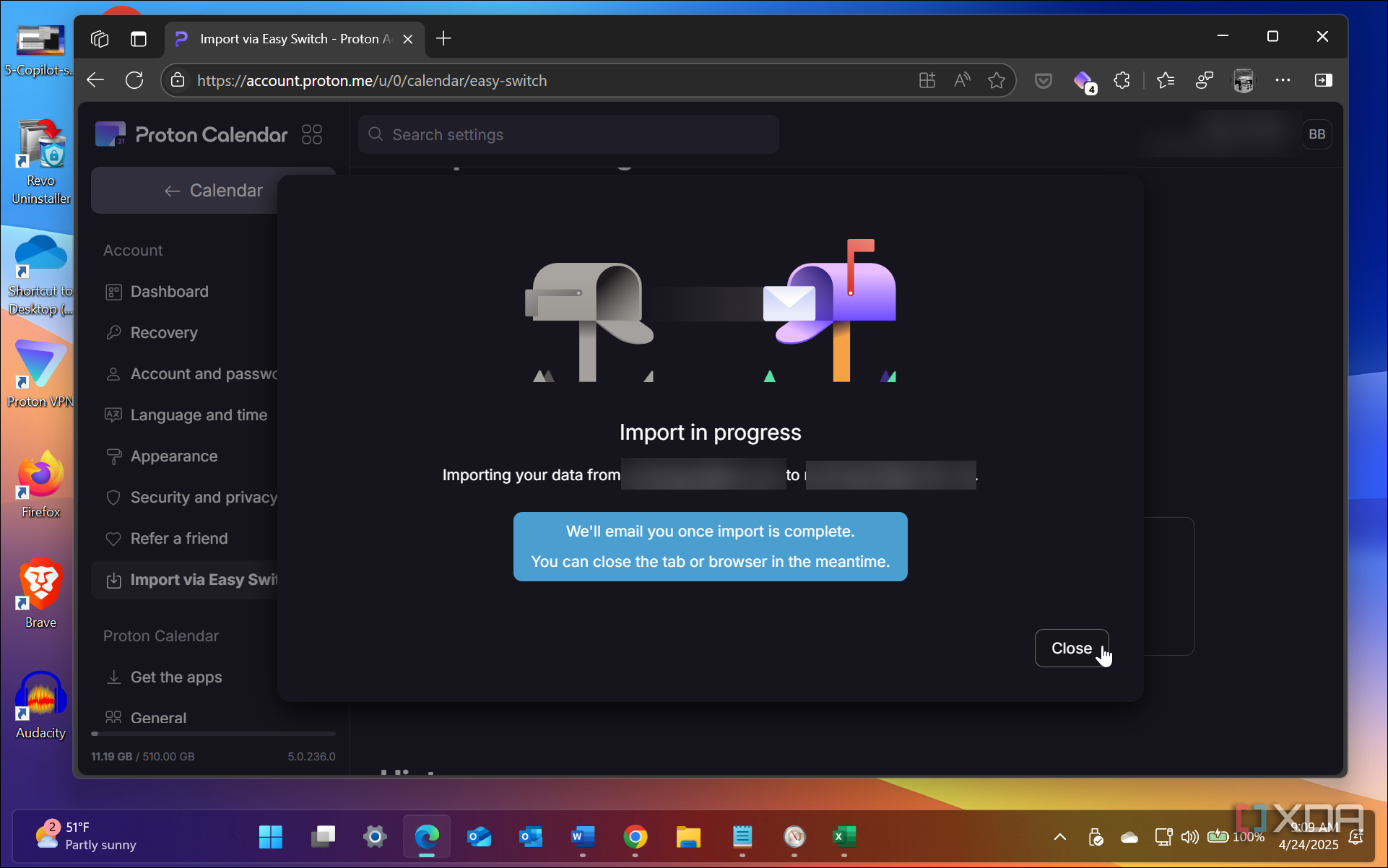This screenshot has width=1388, height=868.
Task: Click the browser back arrow
Action: (96, 80)
